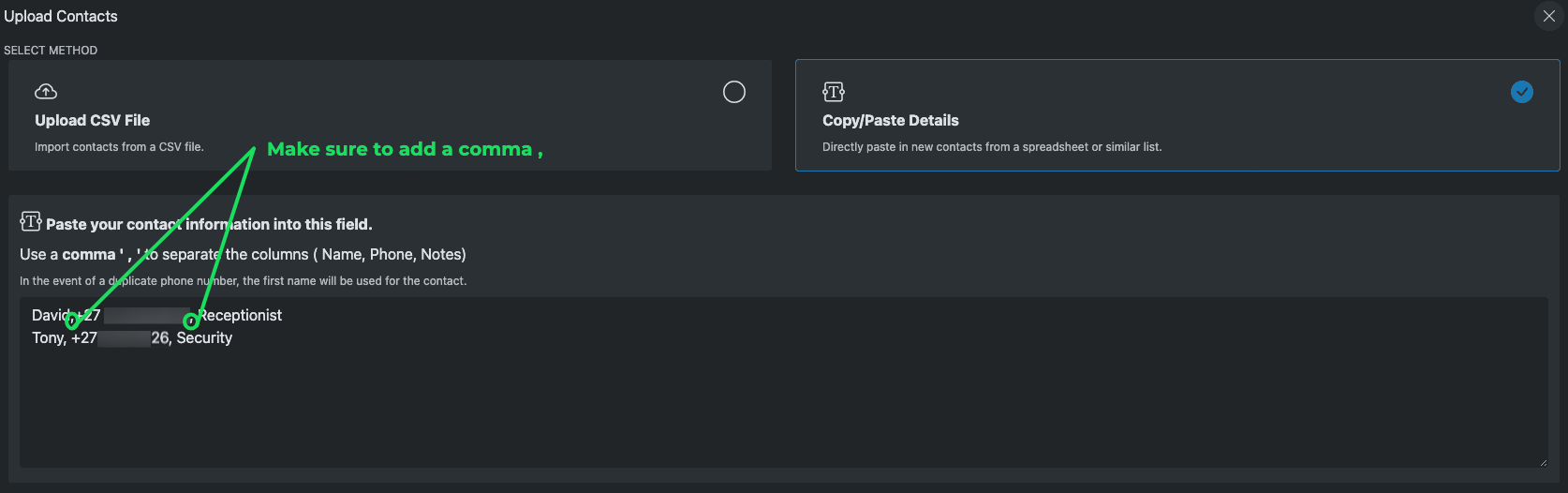Close the Upload Contacts dialog
This screenshot has height=493, width=1568.
tap(1548, 16)
